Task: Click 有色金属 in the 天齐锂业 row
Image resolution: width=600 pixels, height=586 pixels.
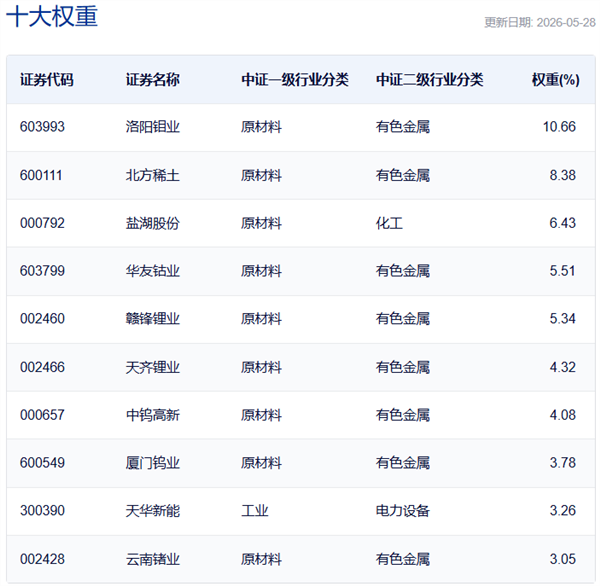Action: (x=403, y=367)
